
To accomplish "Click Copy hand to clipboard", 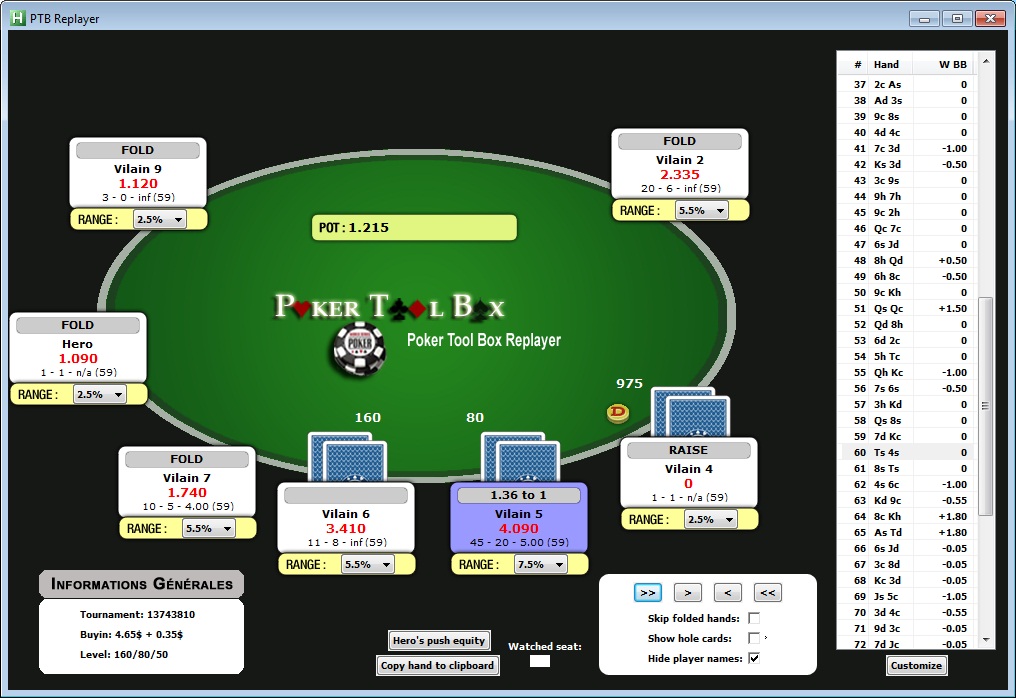I will coord(437,666).
